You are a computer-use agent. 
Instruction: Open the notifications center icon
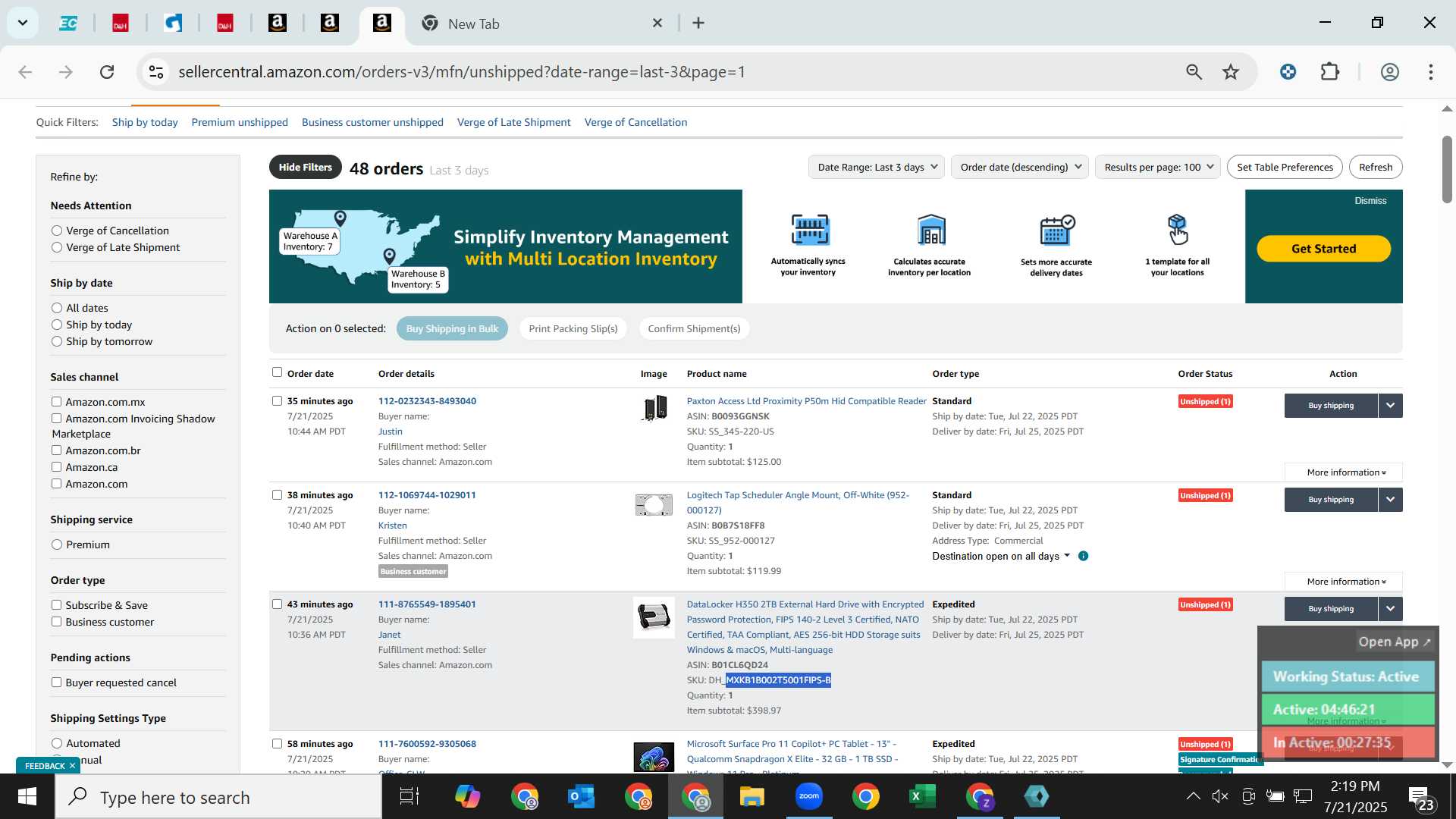click(x=1420, y=798)
